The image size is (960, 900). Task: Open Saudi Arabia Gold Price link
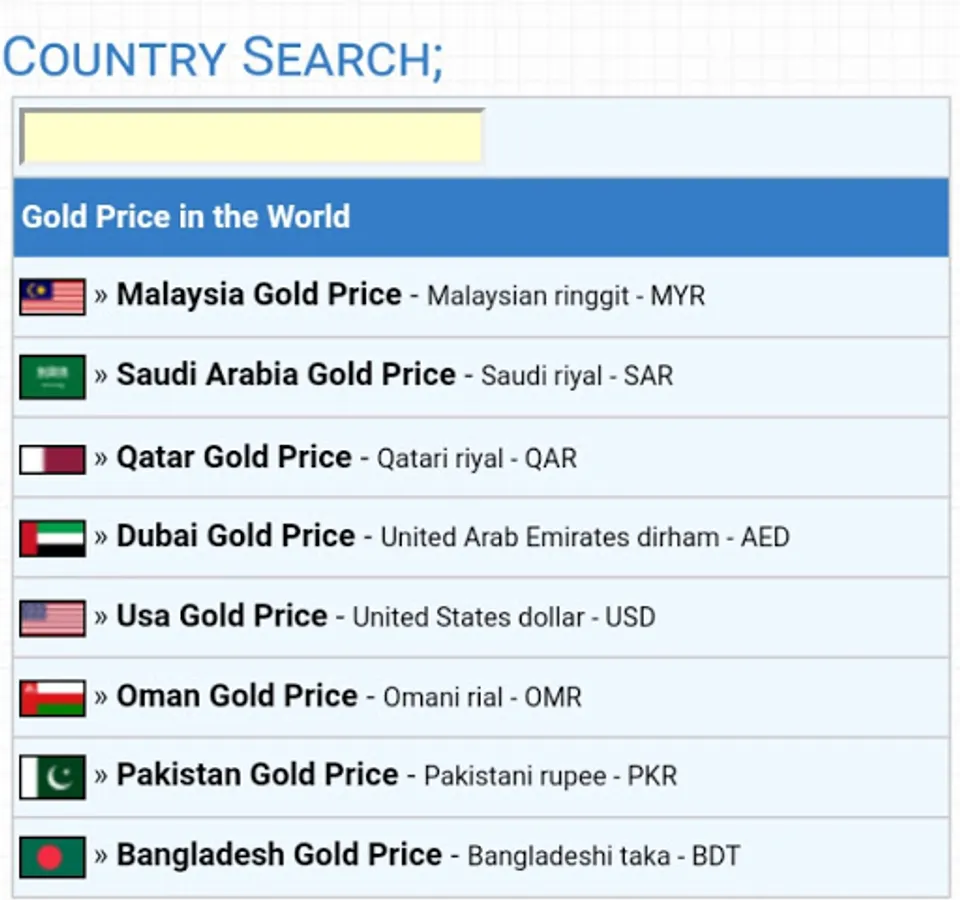(286, 374)
